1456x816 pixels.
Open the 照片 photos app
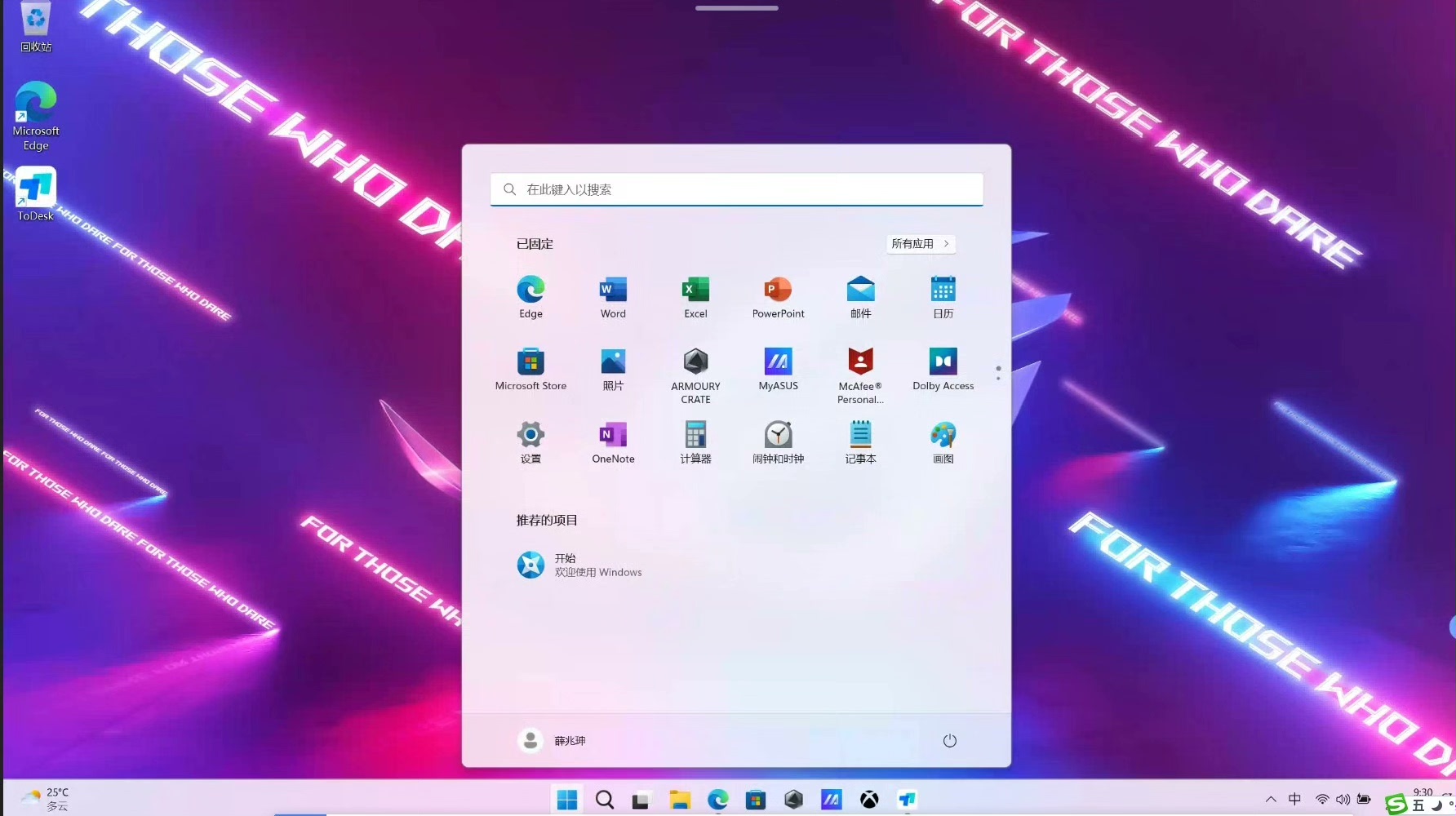pos(613,370)
